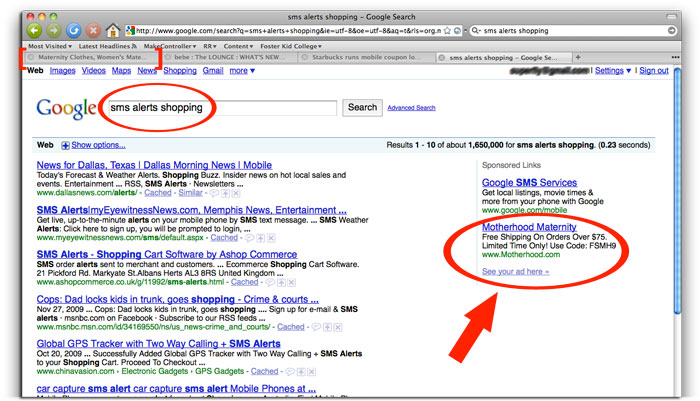Click comment bubble icon on msnbc result
The width and height of the screenshot is (700, 401).
pos(316,327)
